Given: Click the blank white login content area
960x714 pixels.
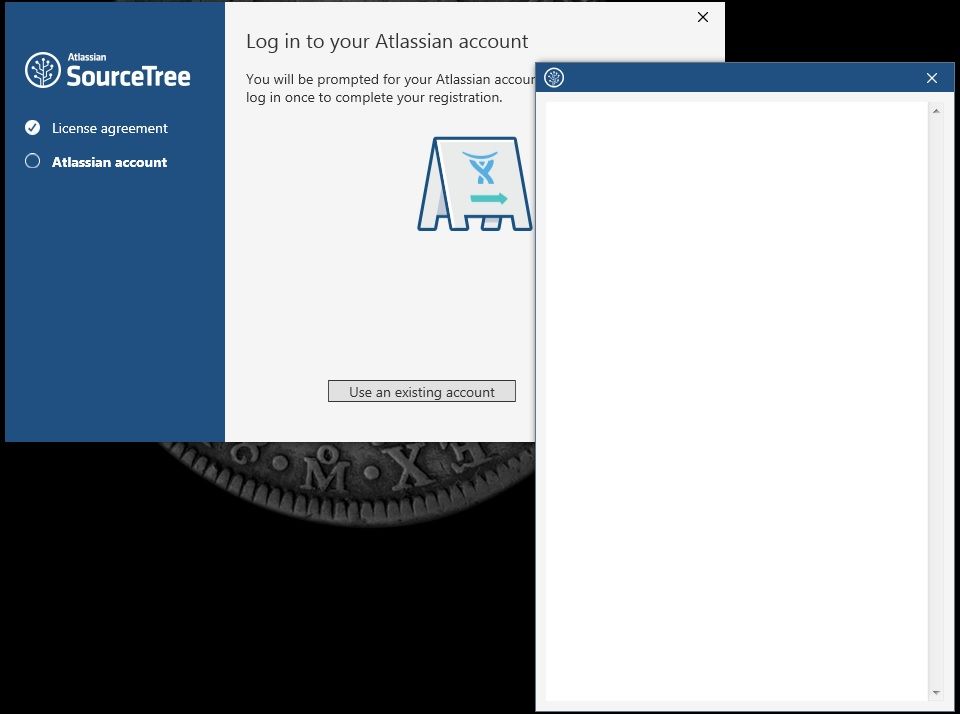Looking at the screenshot, I should pos(730,400).
